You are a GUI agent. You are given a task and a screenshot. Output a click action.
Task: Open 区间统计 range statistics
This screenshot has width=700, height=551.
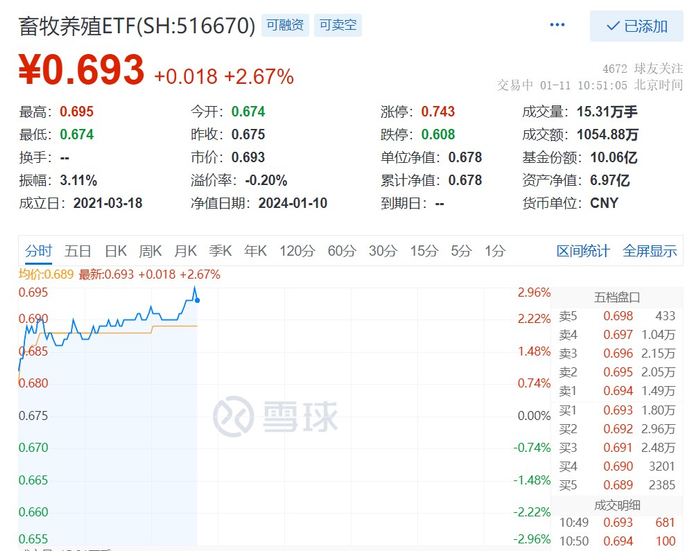tap(583, 251)
